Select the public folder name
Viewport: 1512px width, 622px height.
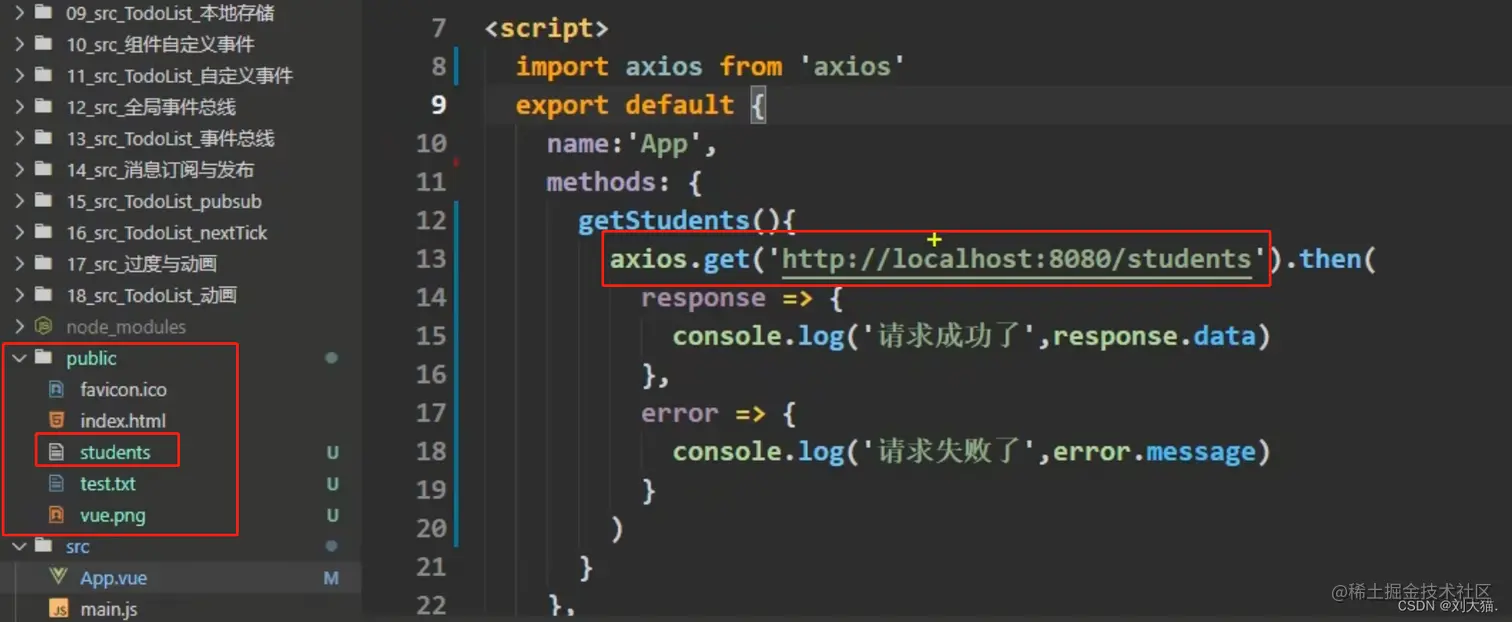(91, 358)
